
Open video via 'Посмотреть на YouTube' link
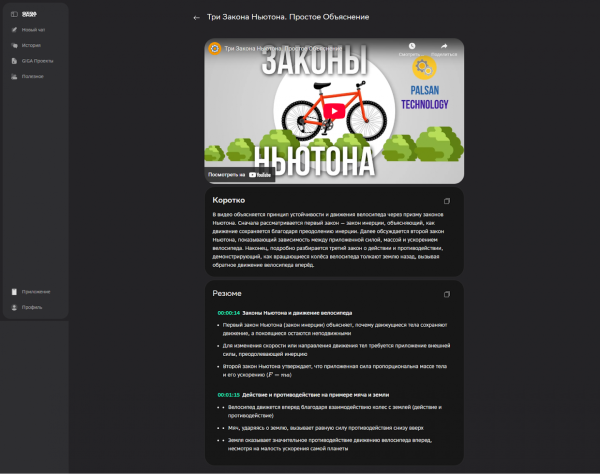point(241,174)
